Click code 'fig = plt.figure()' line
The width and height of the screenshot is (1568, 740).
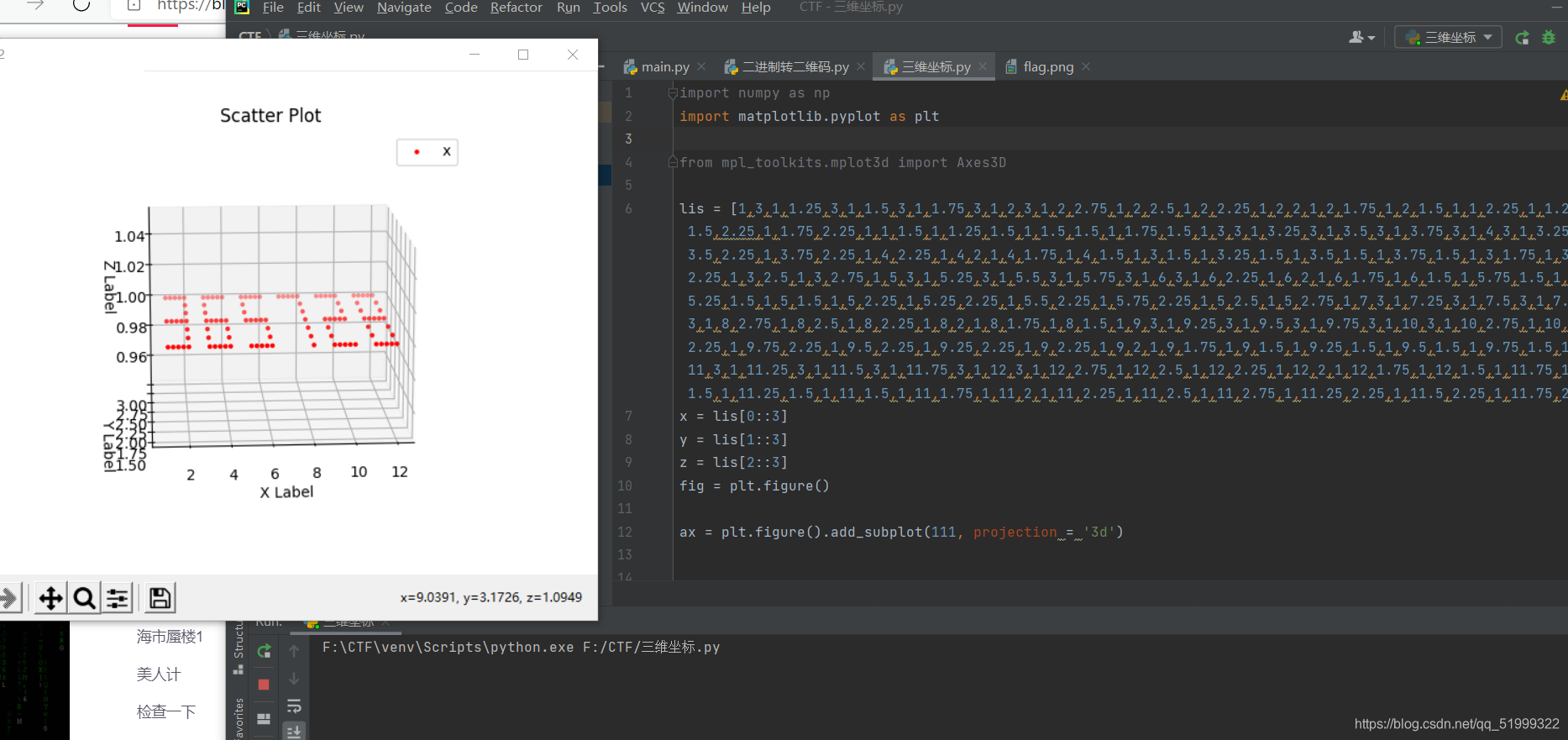754,485
